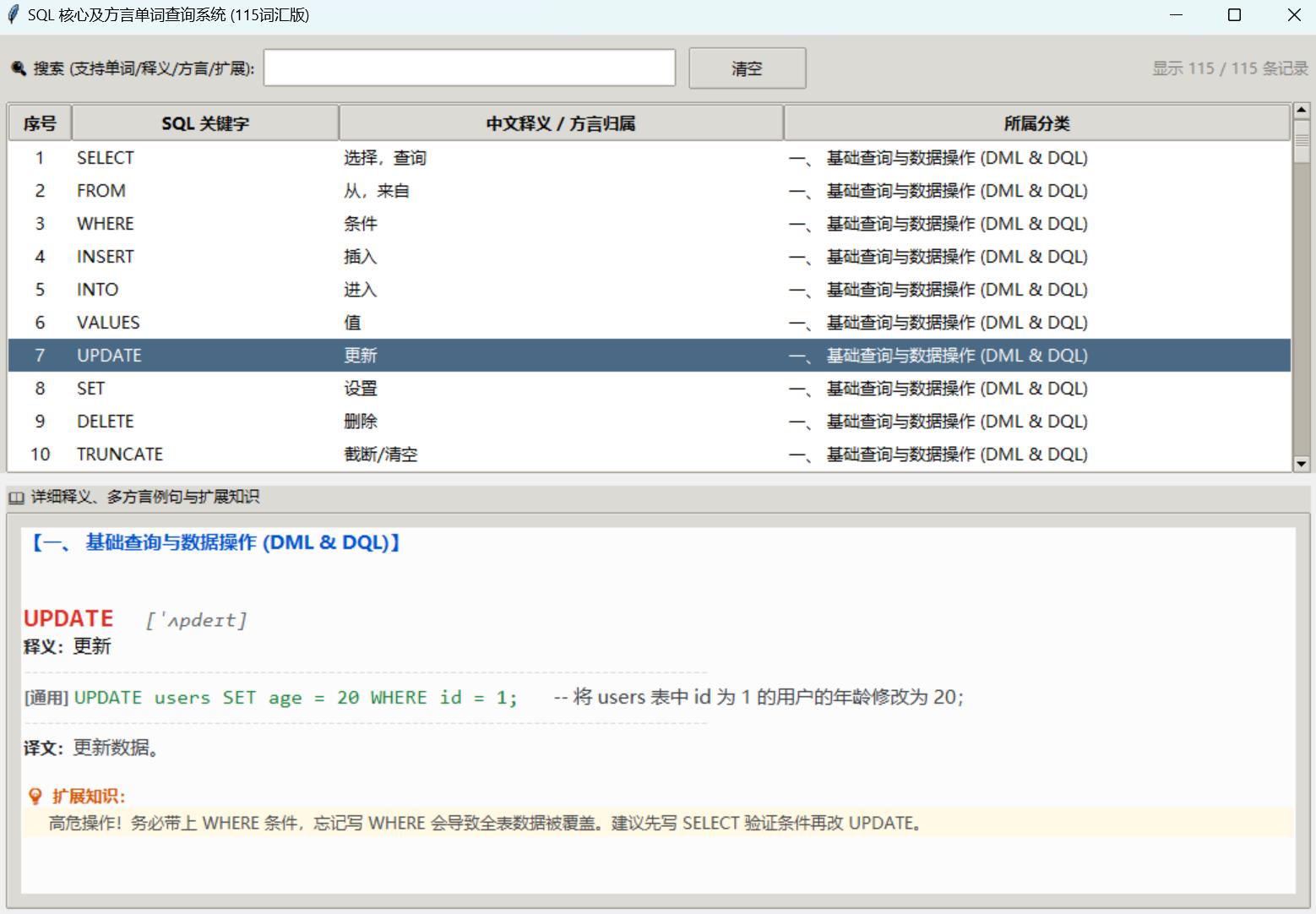Click the book icon beside the details heading
Viewport: 1316px width, 914px height.
[x=16, y=498]
